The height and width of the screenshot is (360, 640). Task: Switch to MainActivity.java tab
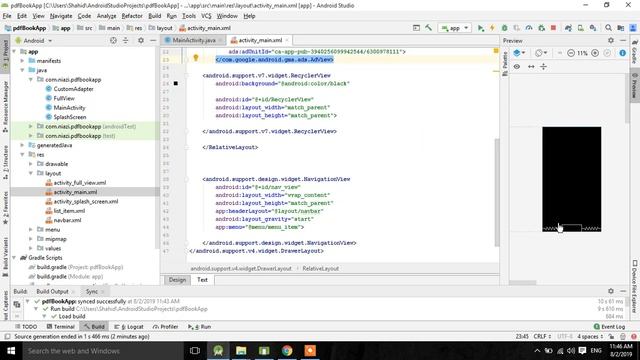point(194,40)
